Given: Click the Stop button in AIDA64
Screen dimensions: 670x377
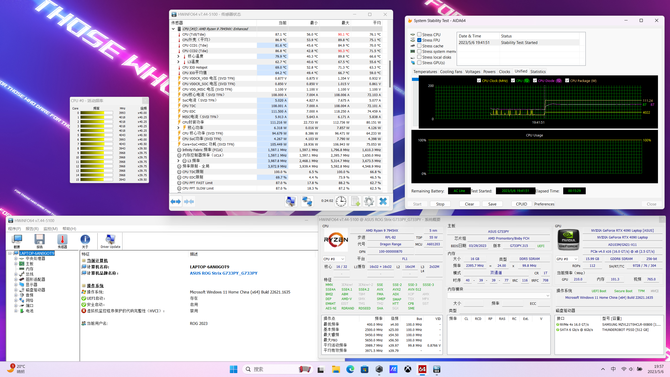Looking at the screenshot, I should (440, 204).
